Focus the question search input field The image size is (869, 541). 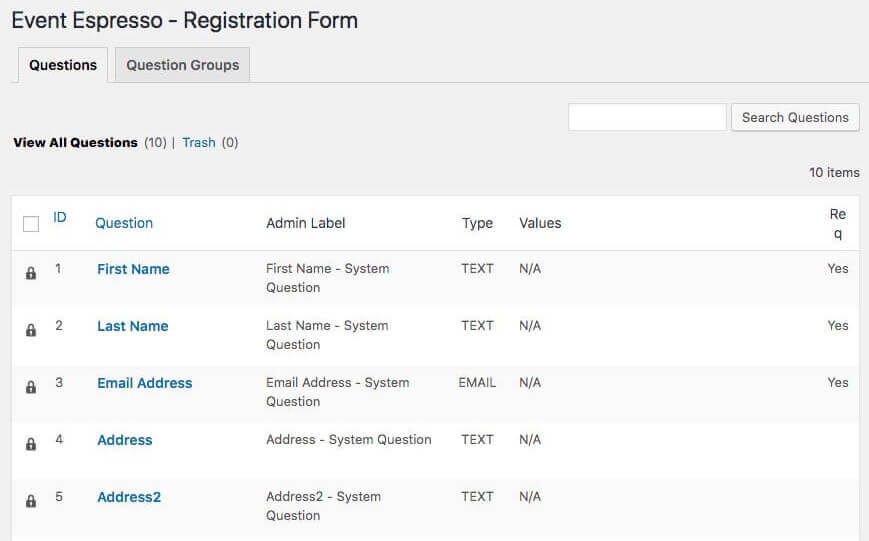[647, 118]
